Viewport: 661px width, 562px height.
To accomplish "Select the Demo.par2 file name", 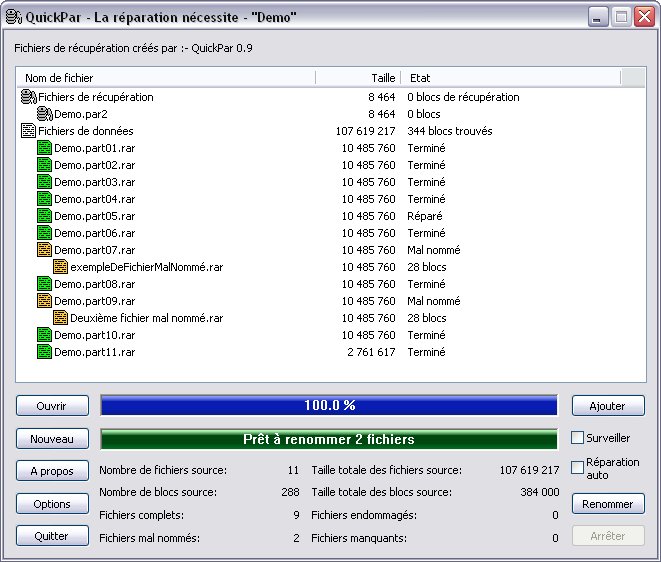I will (81, 114).
